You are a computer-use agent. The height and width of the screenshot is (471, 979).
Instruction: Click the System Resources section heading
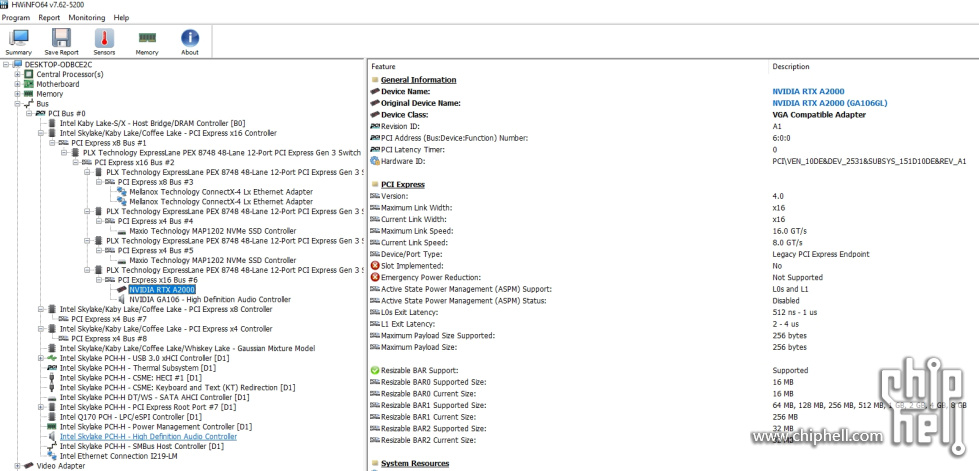(x=415, y=464)
